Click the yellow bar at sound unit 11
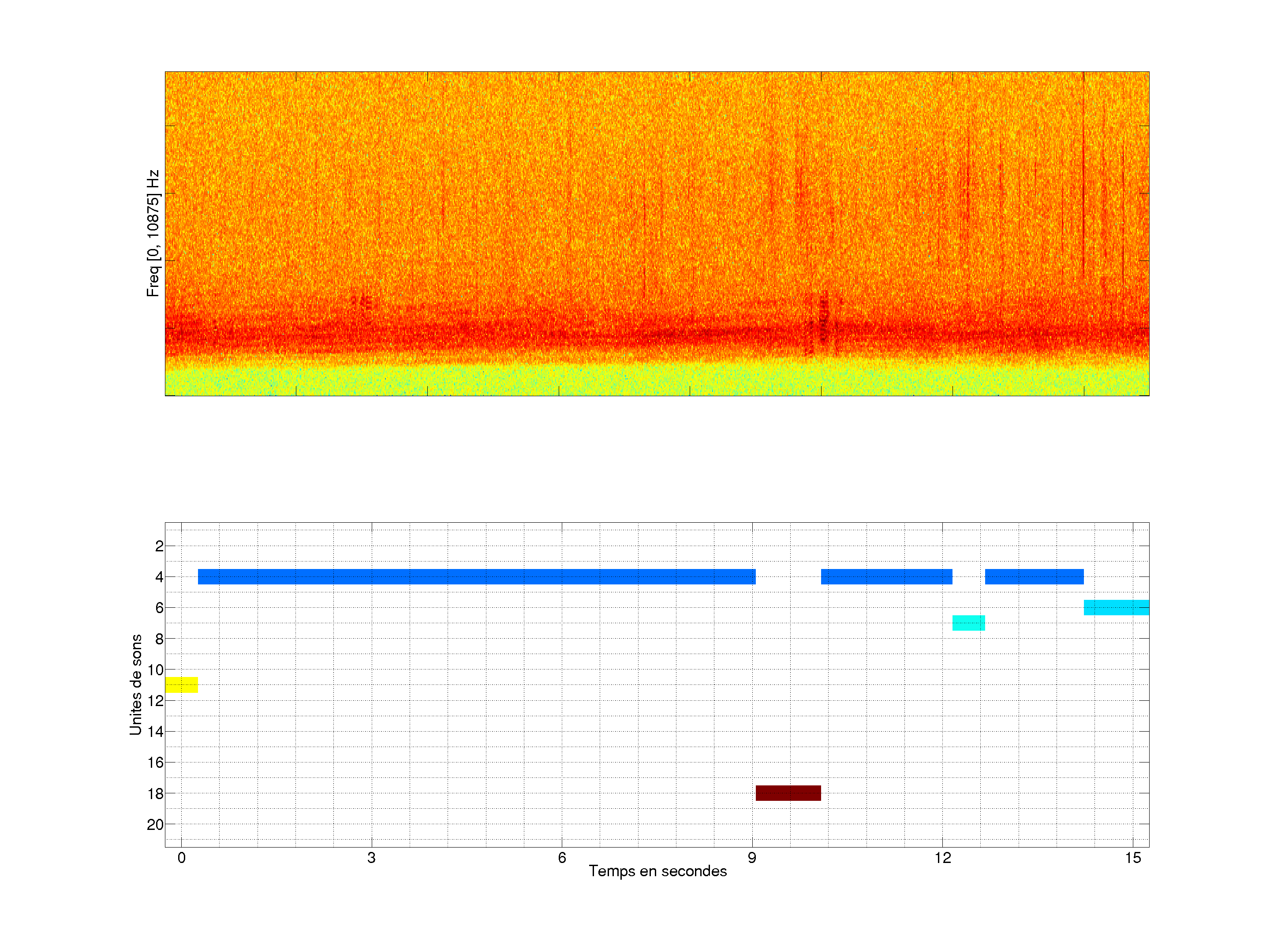Viewport: 1270px width, 952px height. coord(181,684)
